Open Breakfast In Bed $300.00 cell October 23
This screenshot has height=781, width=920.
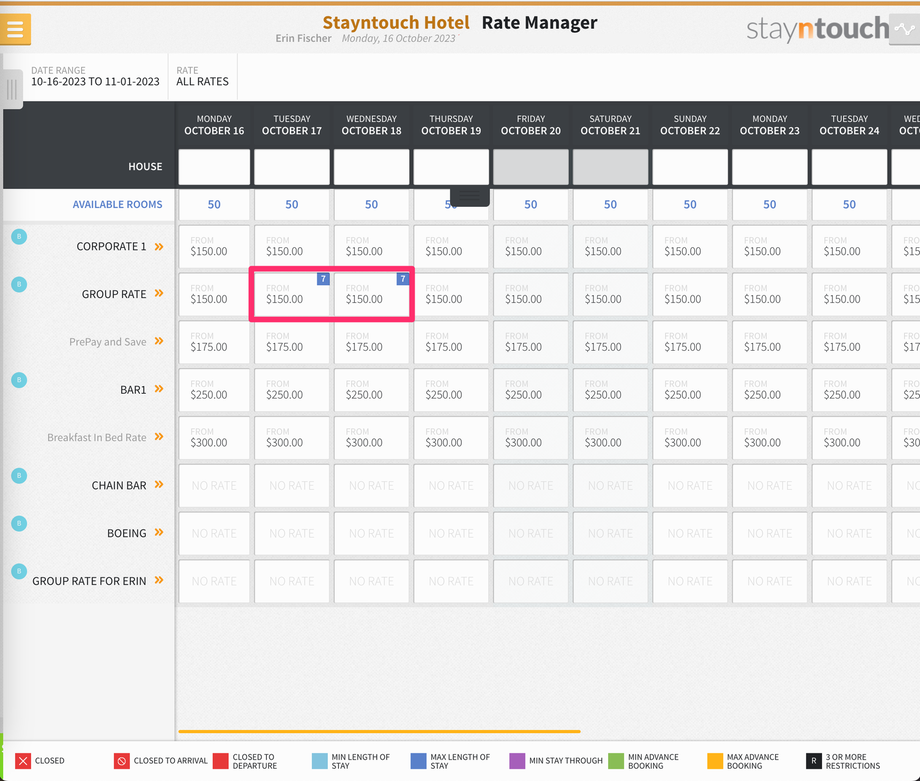[x=769, y=438]
